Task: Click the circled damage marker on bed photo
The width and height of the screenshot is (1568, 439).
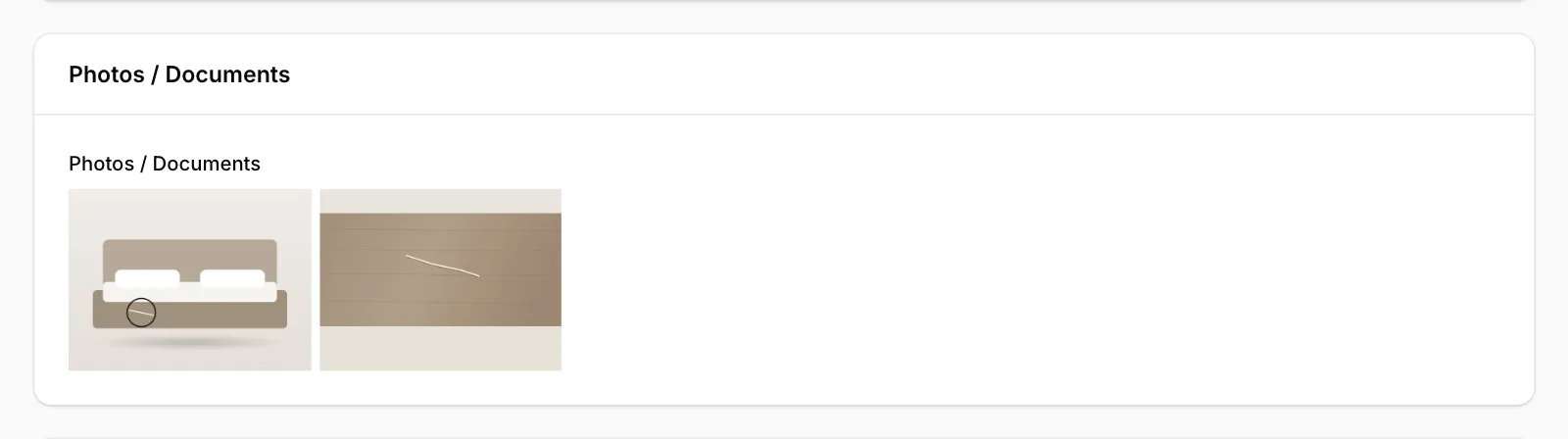Action: (141, 313)
